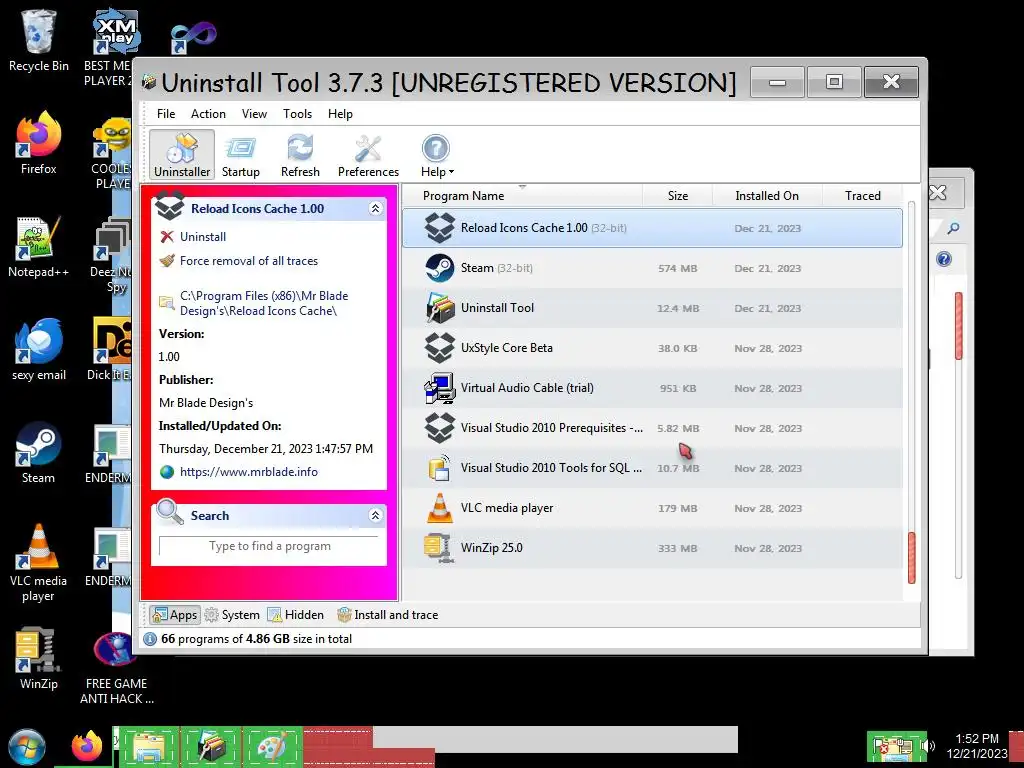Select Visual Studio 2010 Tools for SQL icon

(440, 468)
